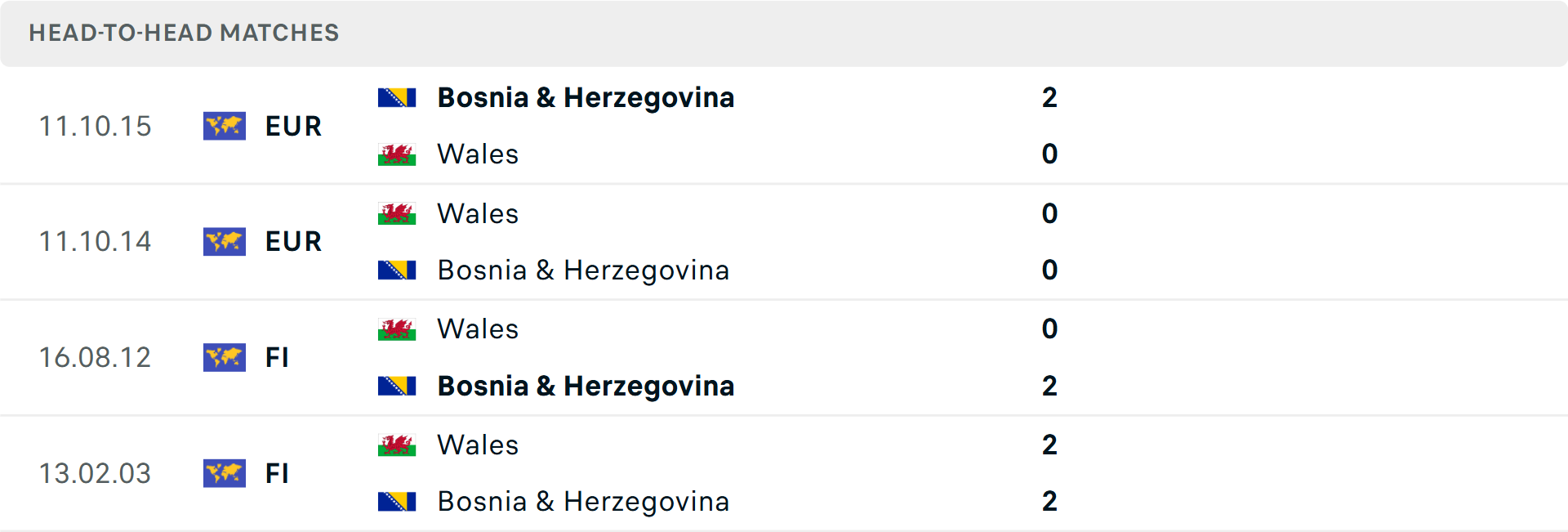Image resolution: width=1568 pixels, height=532 pixels.
Task: Click the EUR competition label for the 11.10.15 match
Action: [x=292, y=126]
